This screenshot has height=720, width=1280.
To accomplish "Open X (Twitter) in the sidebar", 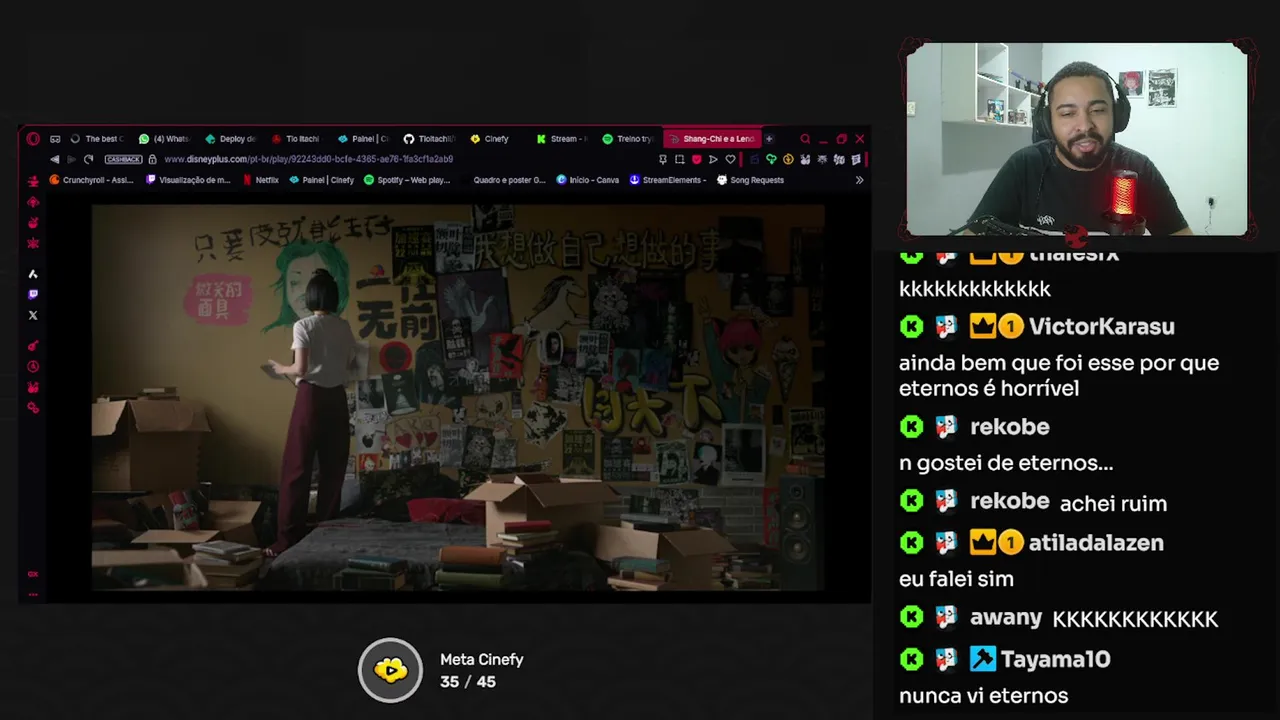I will pos(33,315).
